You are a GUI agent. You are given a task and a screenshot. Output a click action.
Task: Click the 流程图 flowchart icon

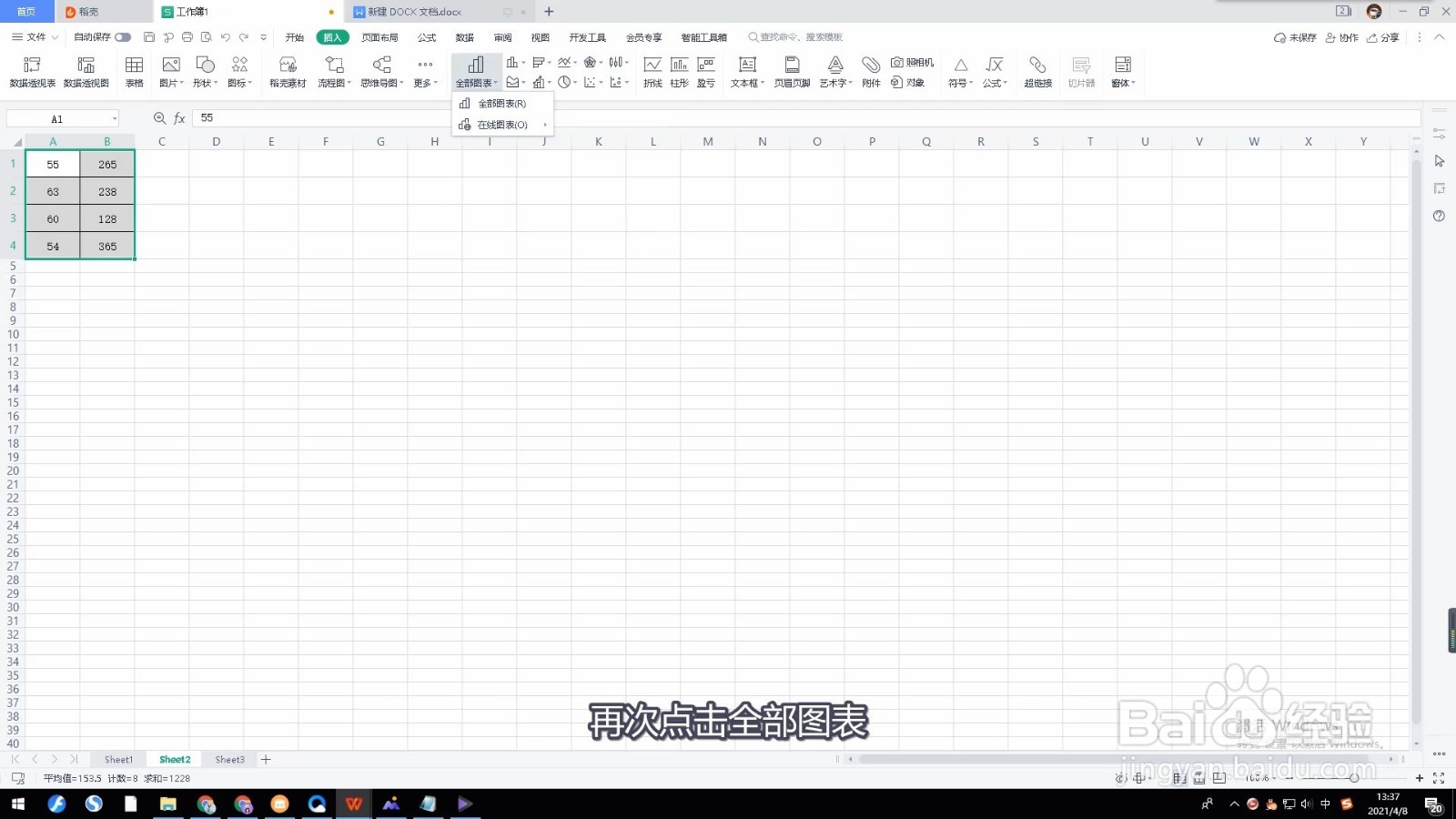[334, 65]
